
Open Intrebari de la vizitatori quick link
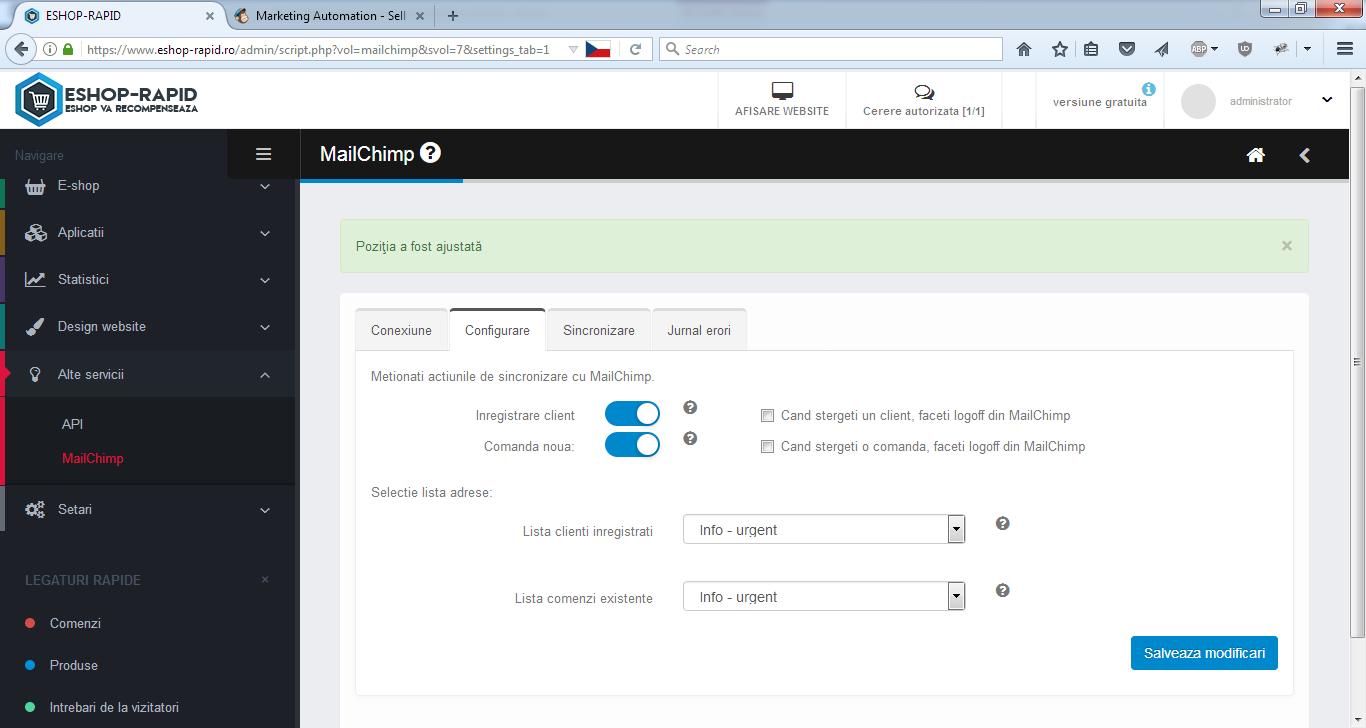tap(114, 707)
